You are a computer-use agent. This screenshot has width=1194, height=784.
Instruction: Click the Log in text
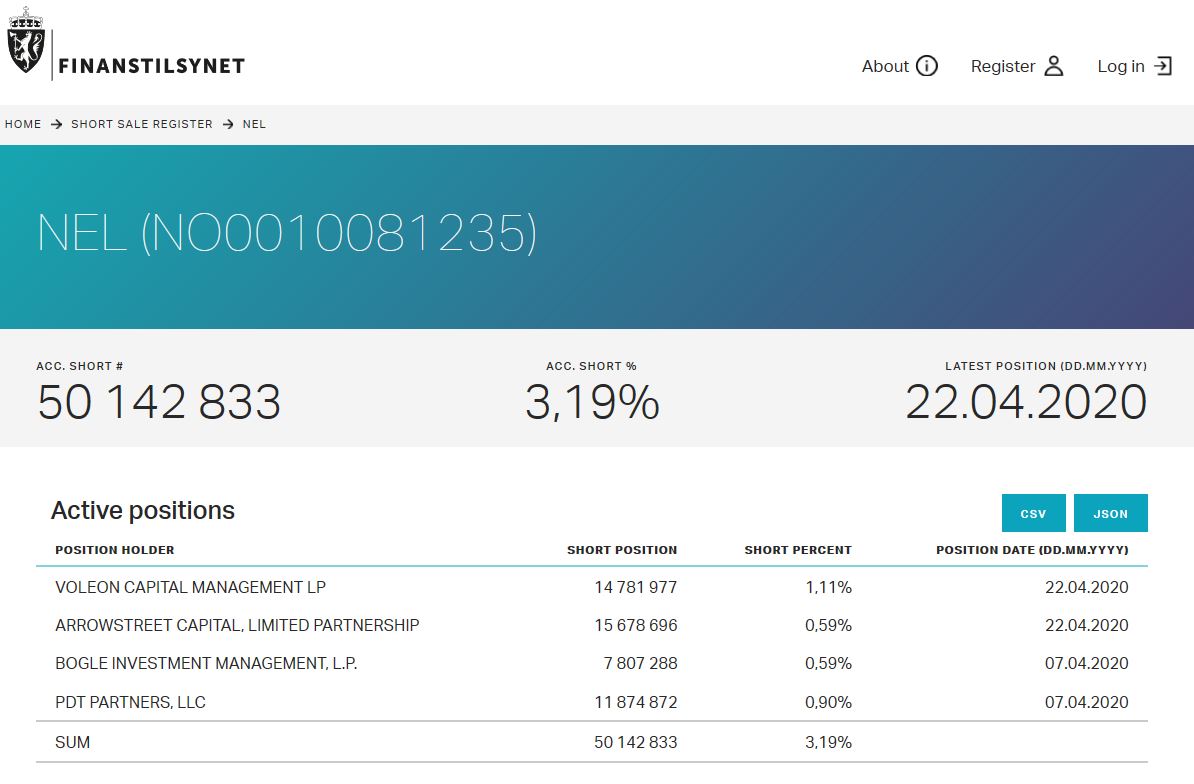[1120, 66]
